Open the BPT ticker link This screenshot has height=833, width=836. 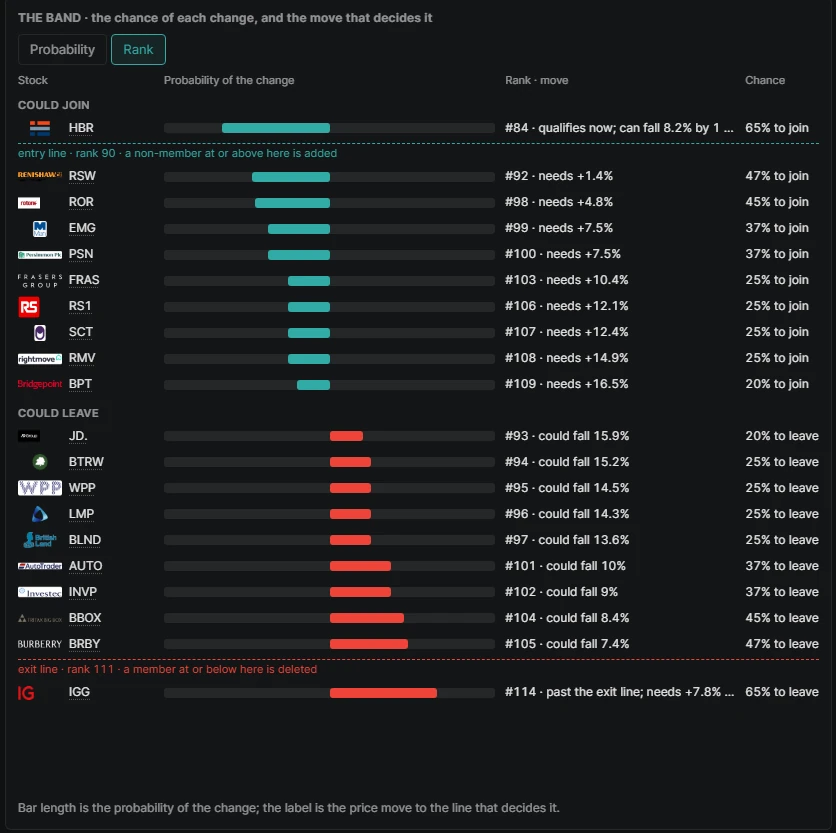point(81,385)
